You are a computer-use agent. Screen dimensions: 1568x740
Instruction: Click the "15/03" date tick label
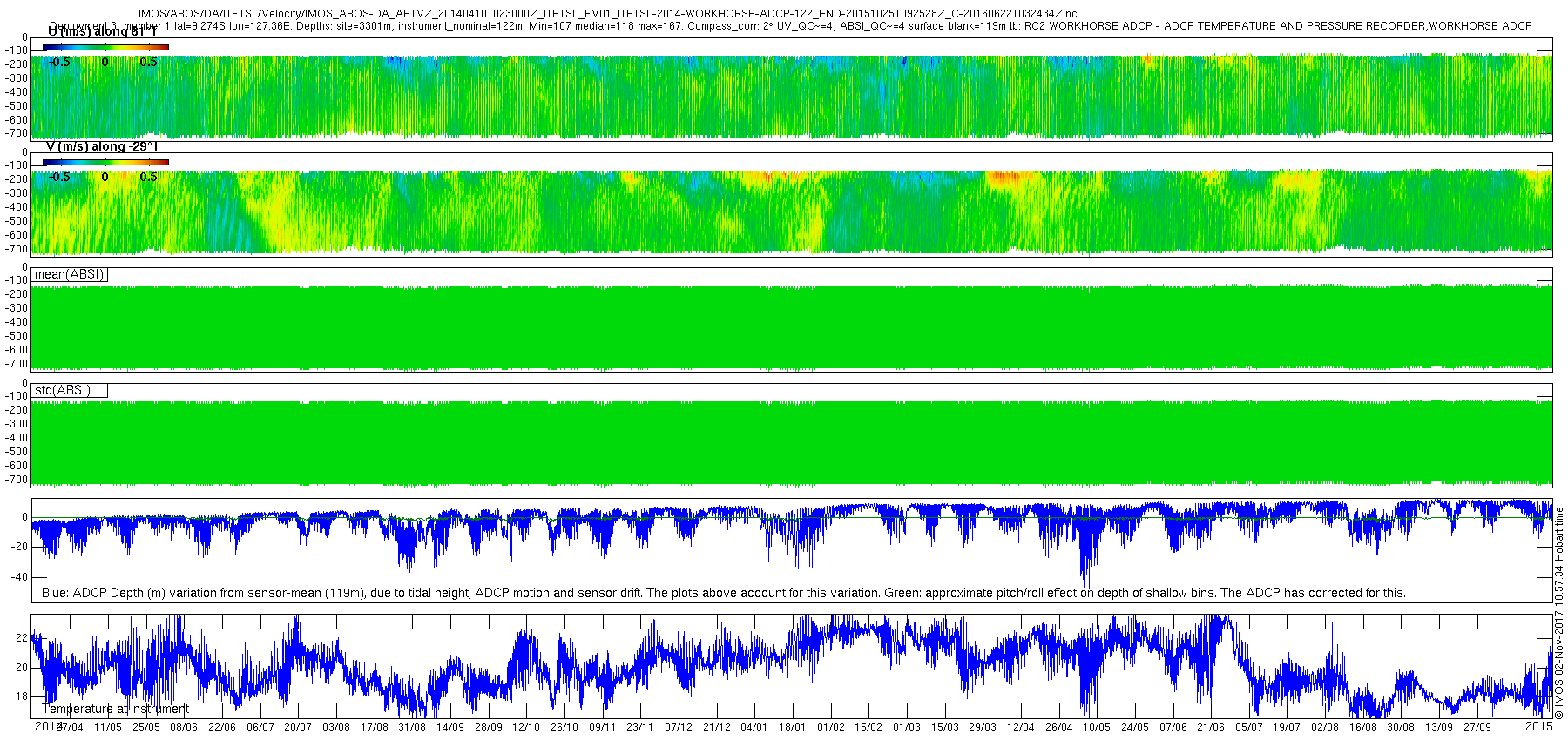pyautogui.click(x=944, y=728)
